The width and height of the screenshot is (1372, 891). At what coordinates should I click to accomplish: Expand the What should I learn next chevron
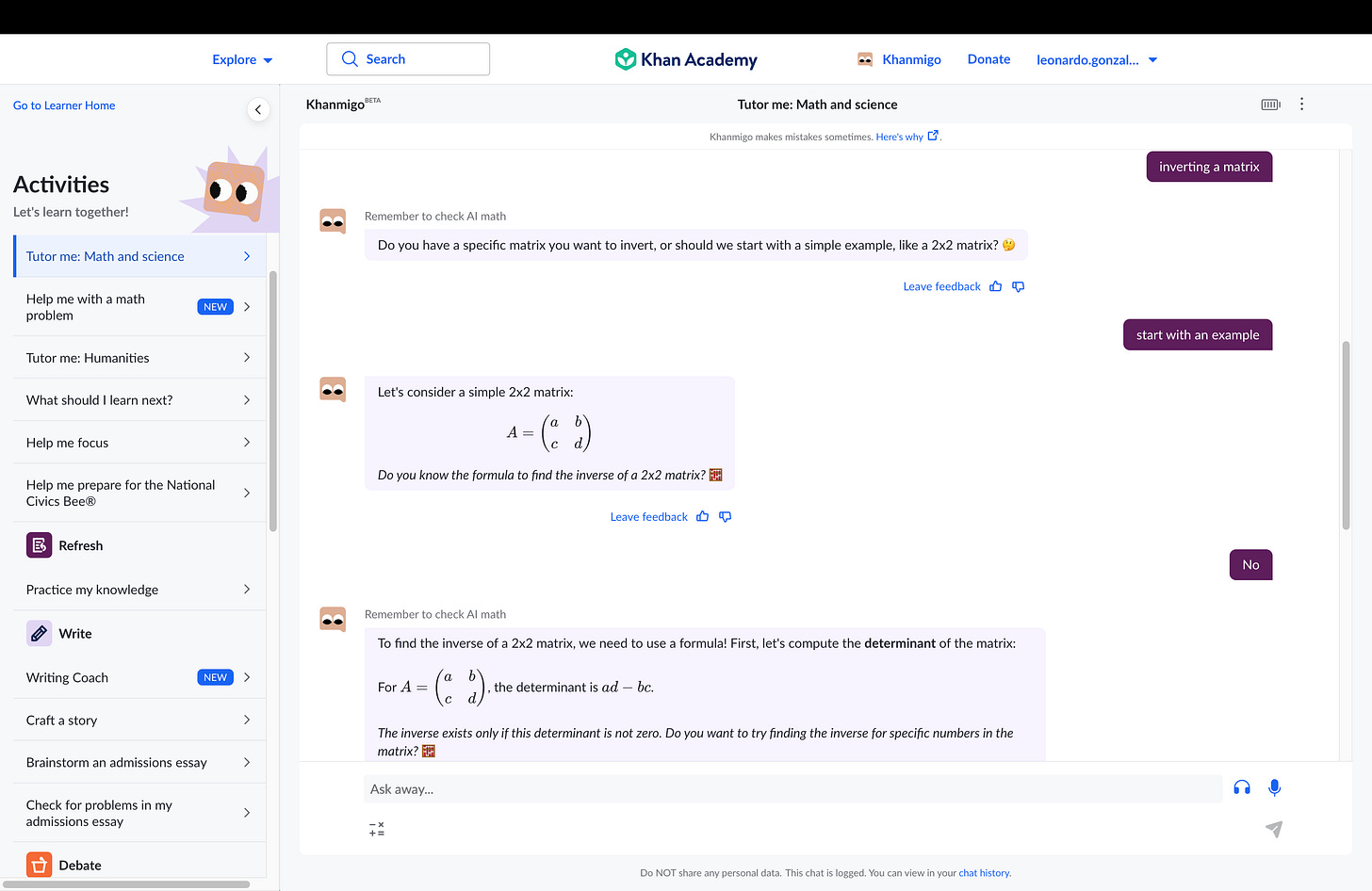coord(247,400)
